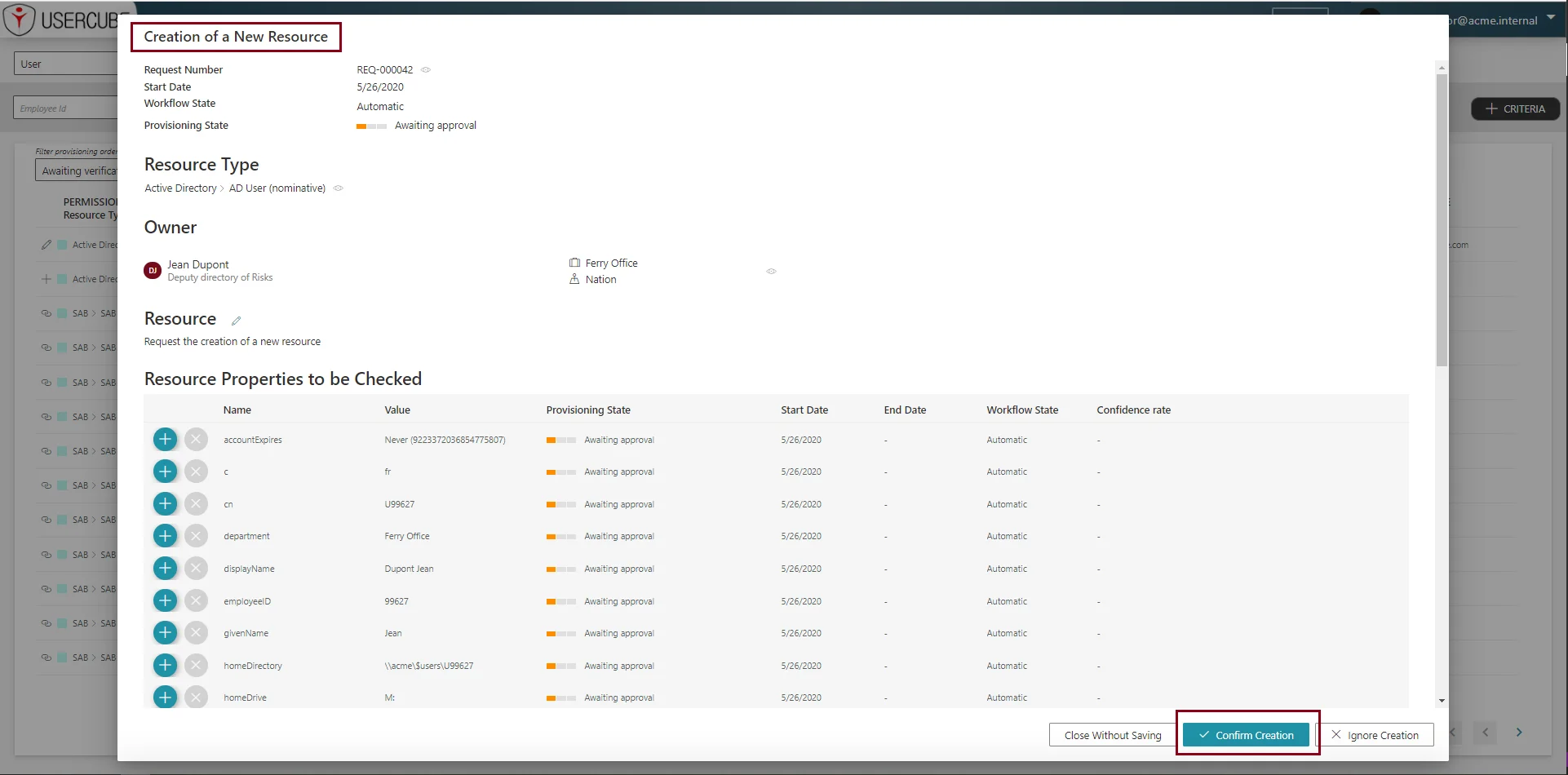Viewport: 1568px width, 775px height.
Task: Click AD User (nominative) breadcrumb
Action: coord(277,188)
